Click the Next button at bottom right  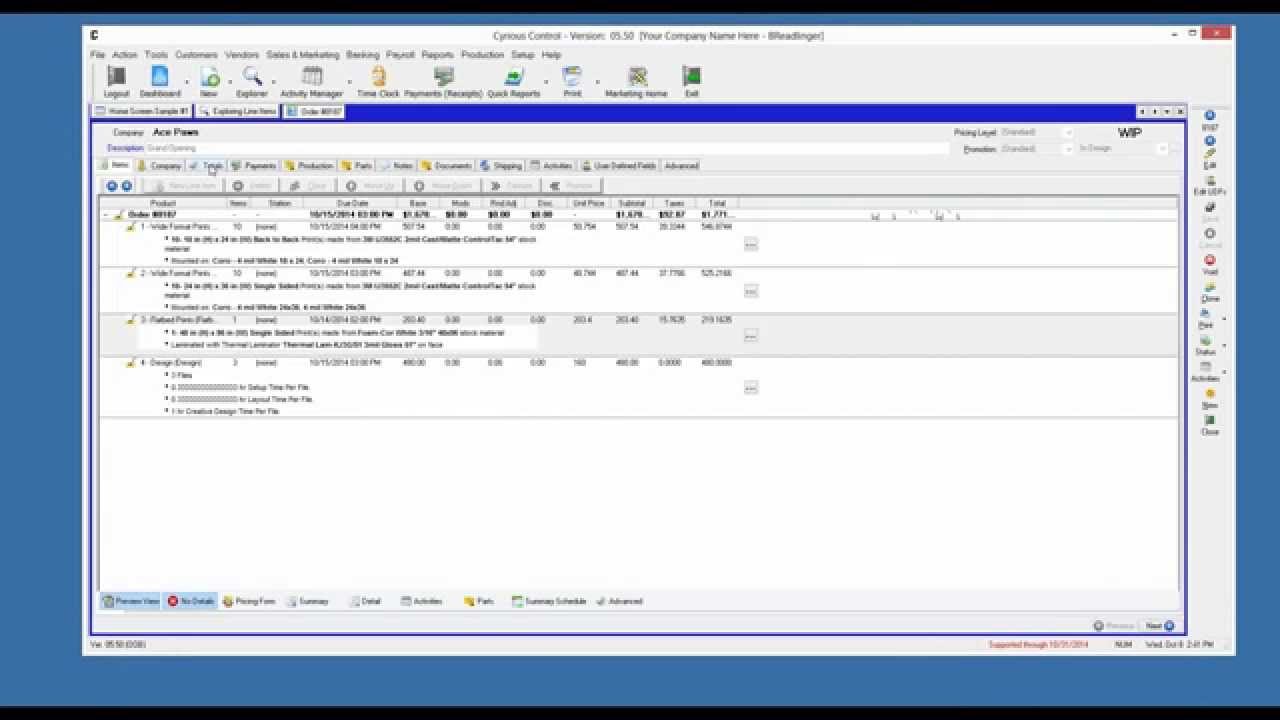tap(1160, 626)
